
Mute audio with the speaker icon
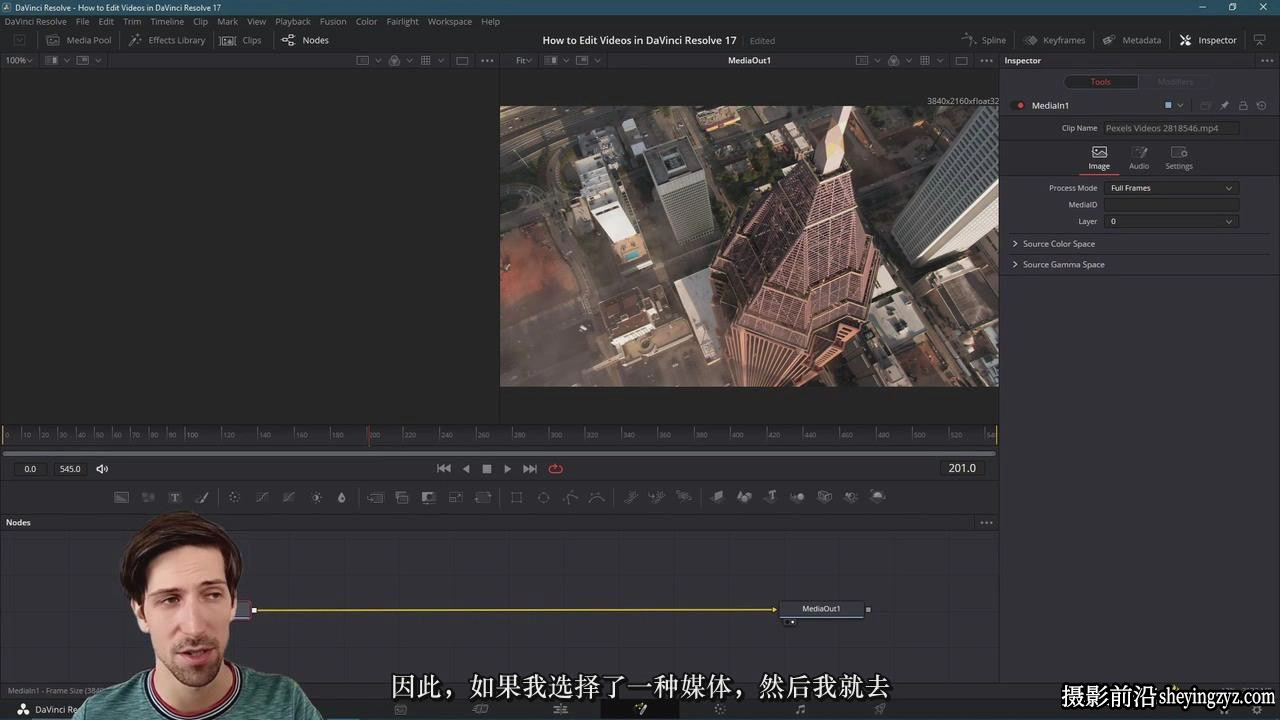(x=102, y=469)
